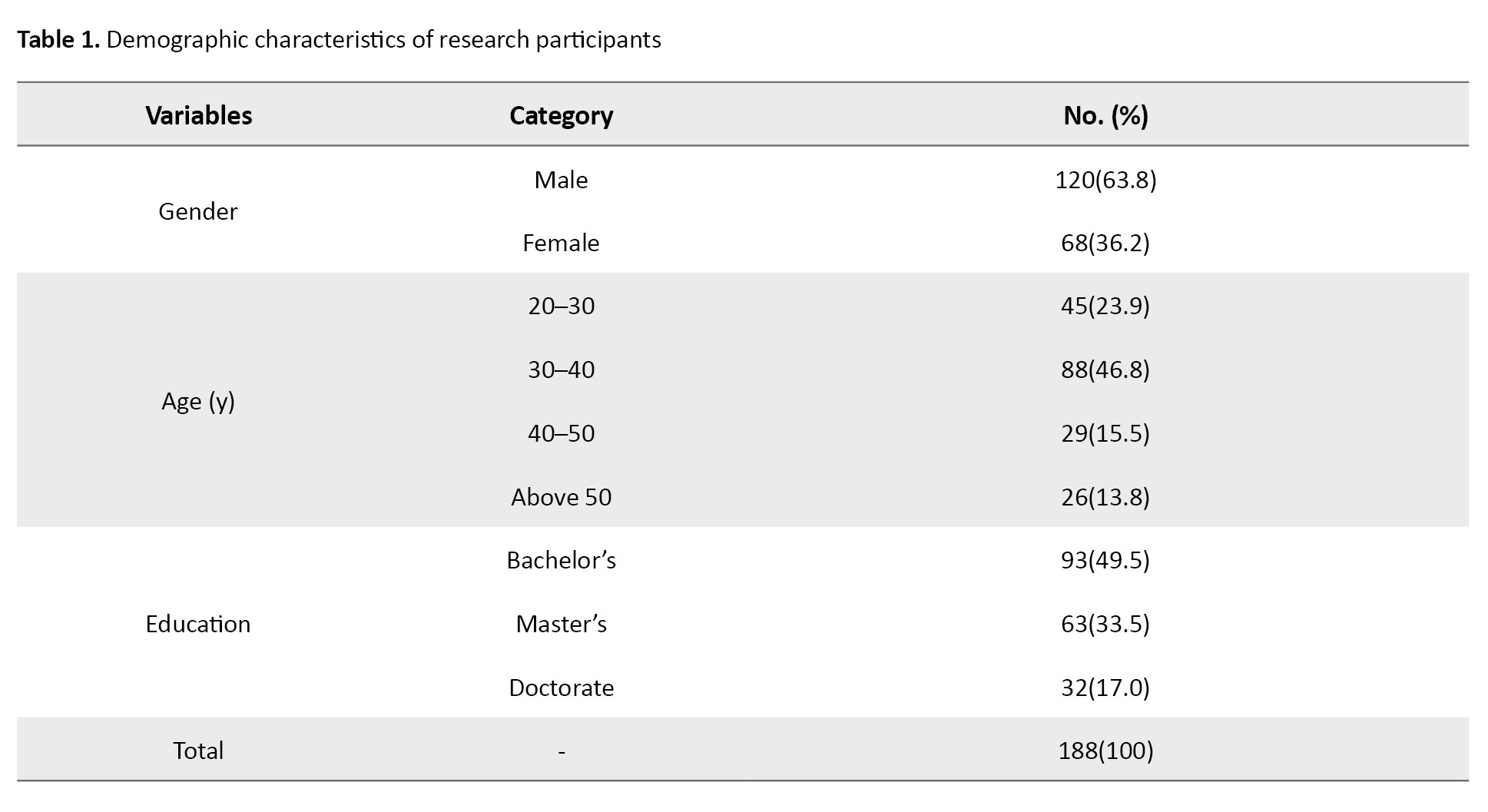Image resolution: width=1488 pixels, height=812 pixels.
Task: Select the Master's category cell
Action: pyautogui.click(x=561, y=624)
